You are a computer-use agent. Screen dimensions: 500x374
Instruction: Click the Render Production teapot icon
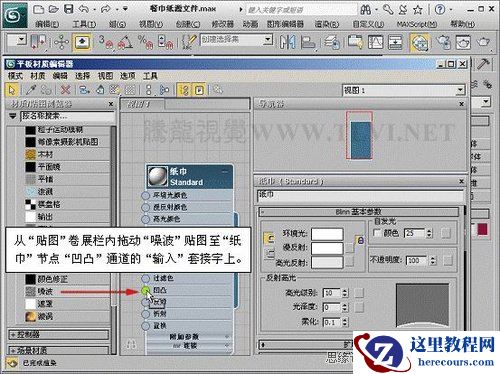pos(483,42)
